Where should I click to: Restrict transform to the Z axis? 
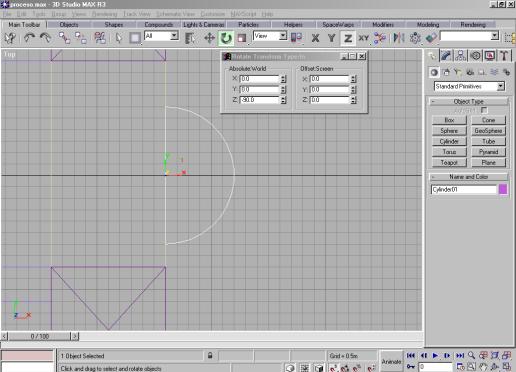click(x=348, y=38)
